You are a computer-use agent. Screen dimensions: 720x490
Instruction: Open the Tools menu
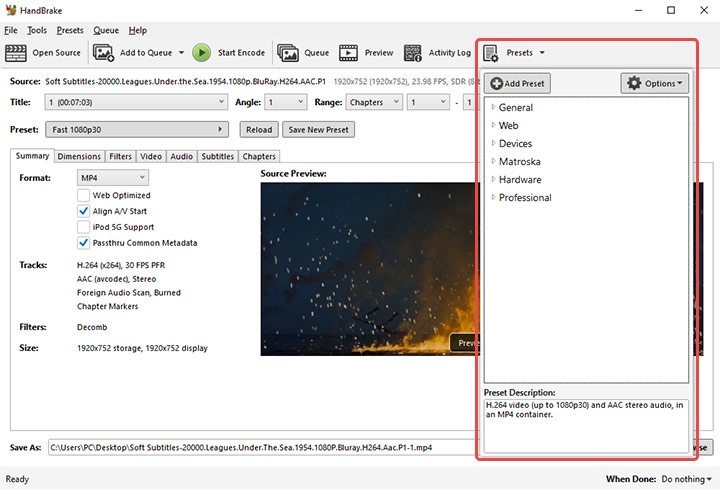37,30
